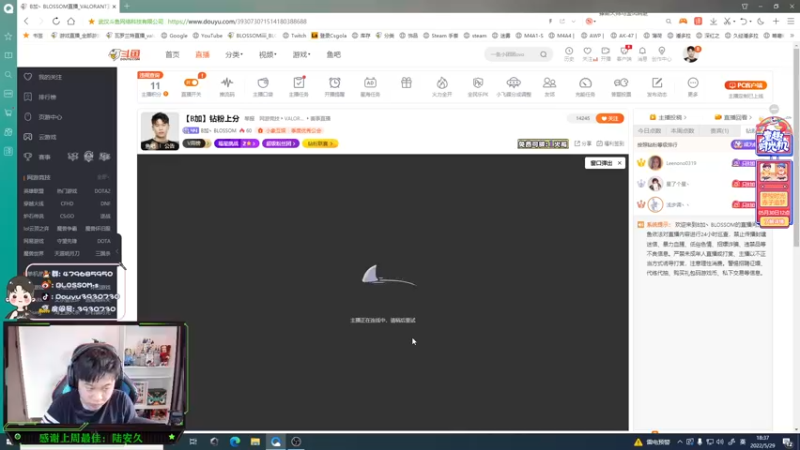Open the 直播回看 replay link
Screen dimensions: 800x450
(x=734, y=117)
